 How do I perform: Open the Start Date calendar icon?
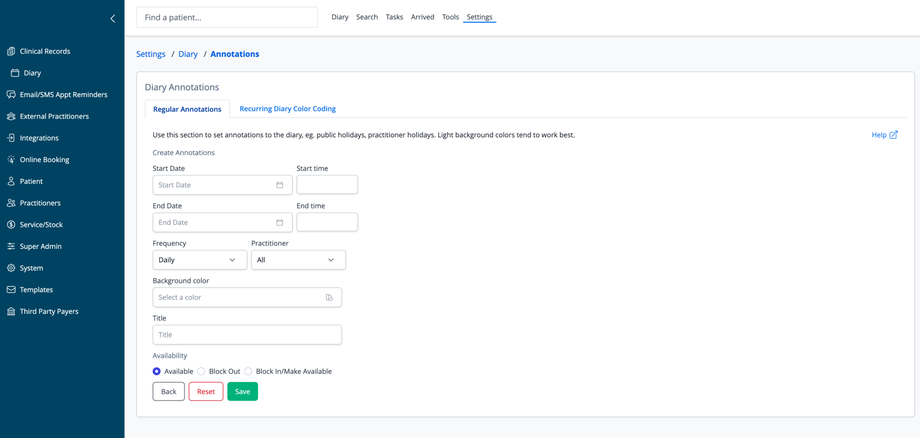click(279, 185)
